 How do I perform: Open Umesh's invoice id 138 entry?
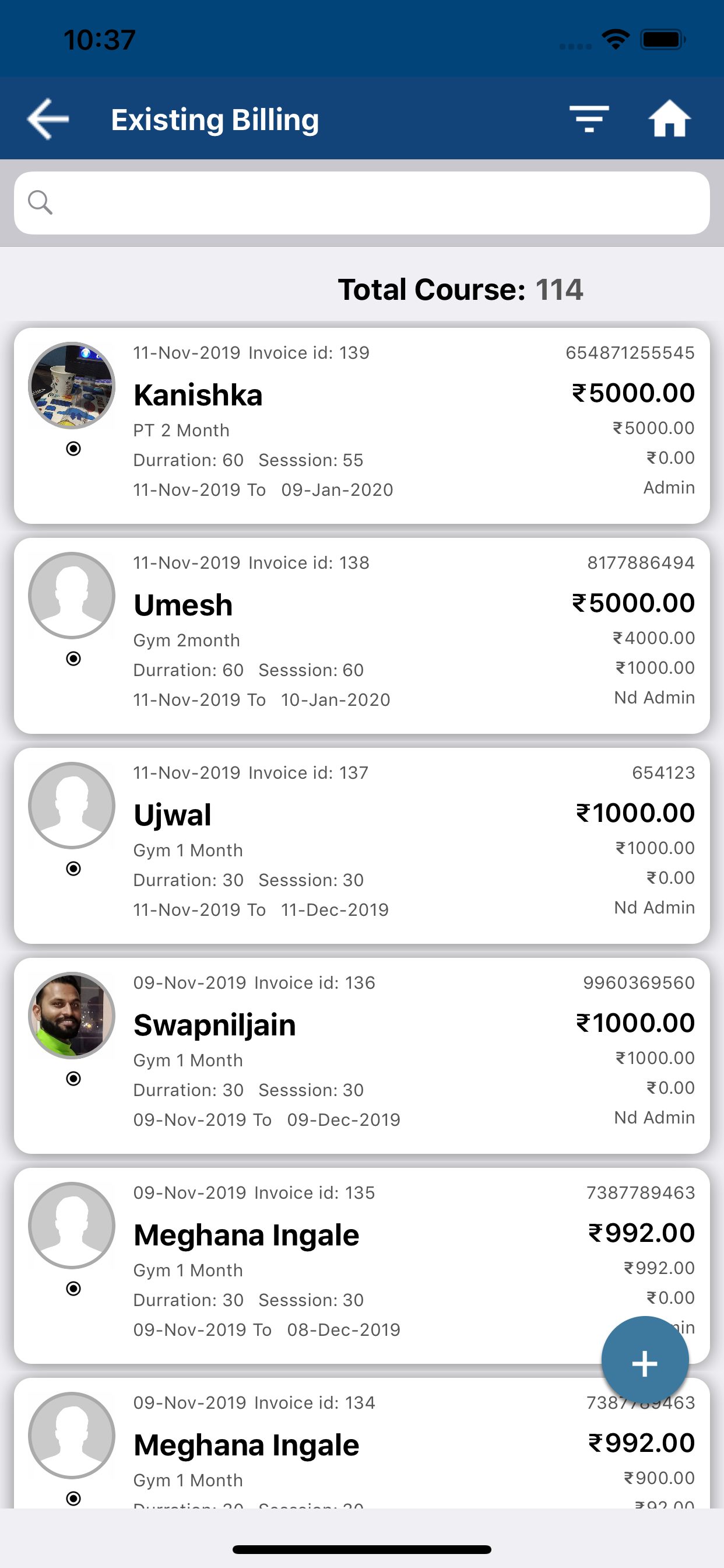[x=362, y=635]
